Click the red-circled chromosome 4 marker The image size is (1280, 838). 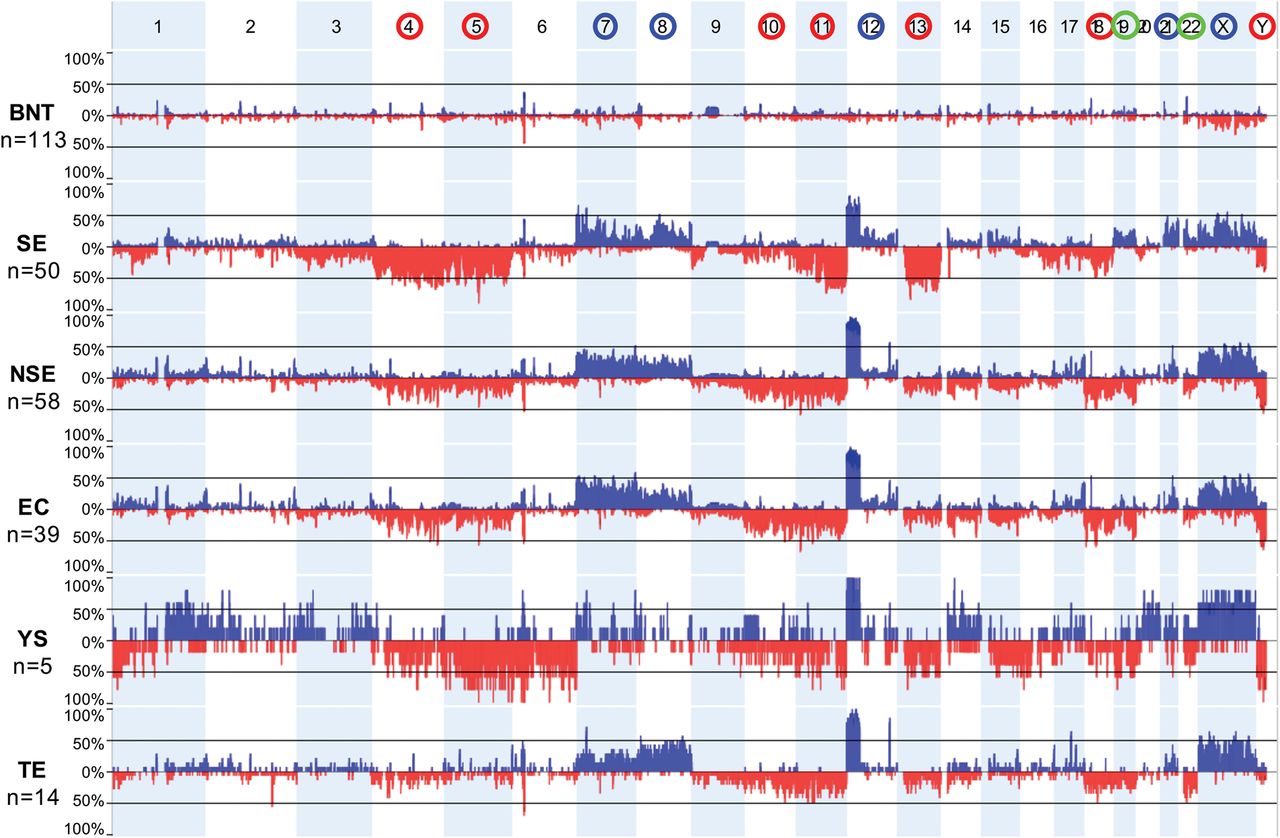(x=409, y=28)
